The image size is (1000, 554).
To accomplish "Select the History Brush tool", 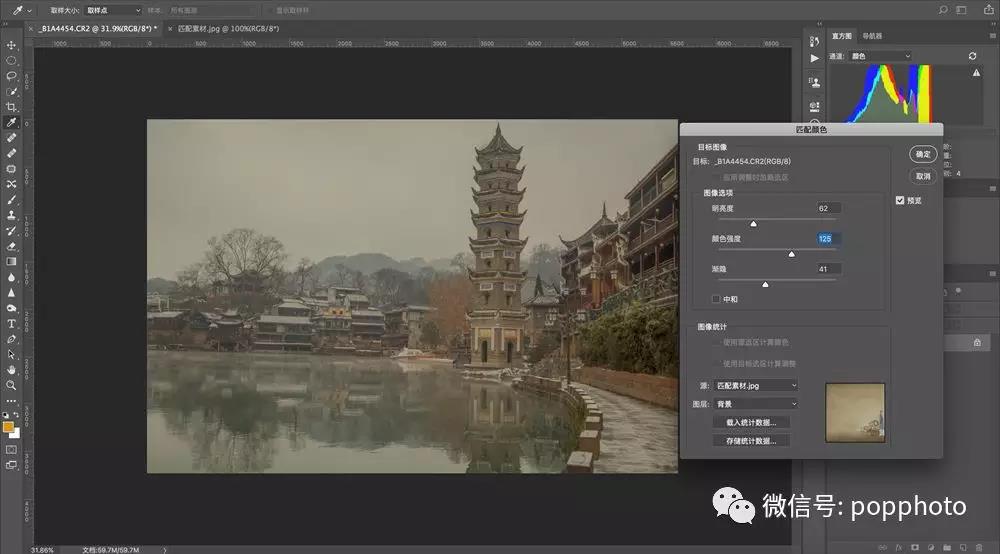I will [11, 231].
